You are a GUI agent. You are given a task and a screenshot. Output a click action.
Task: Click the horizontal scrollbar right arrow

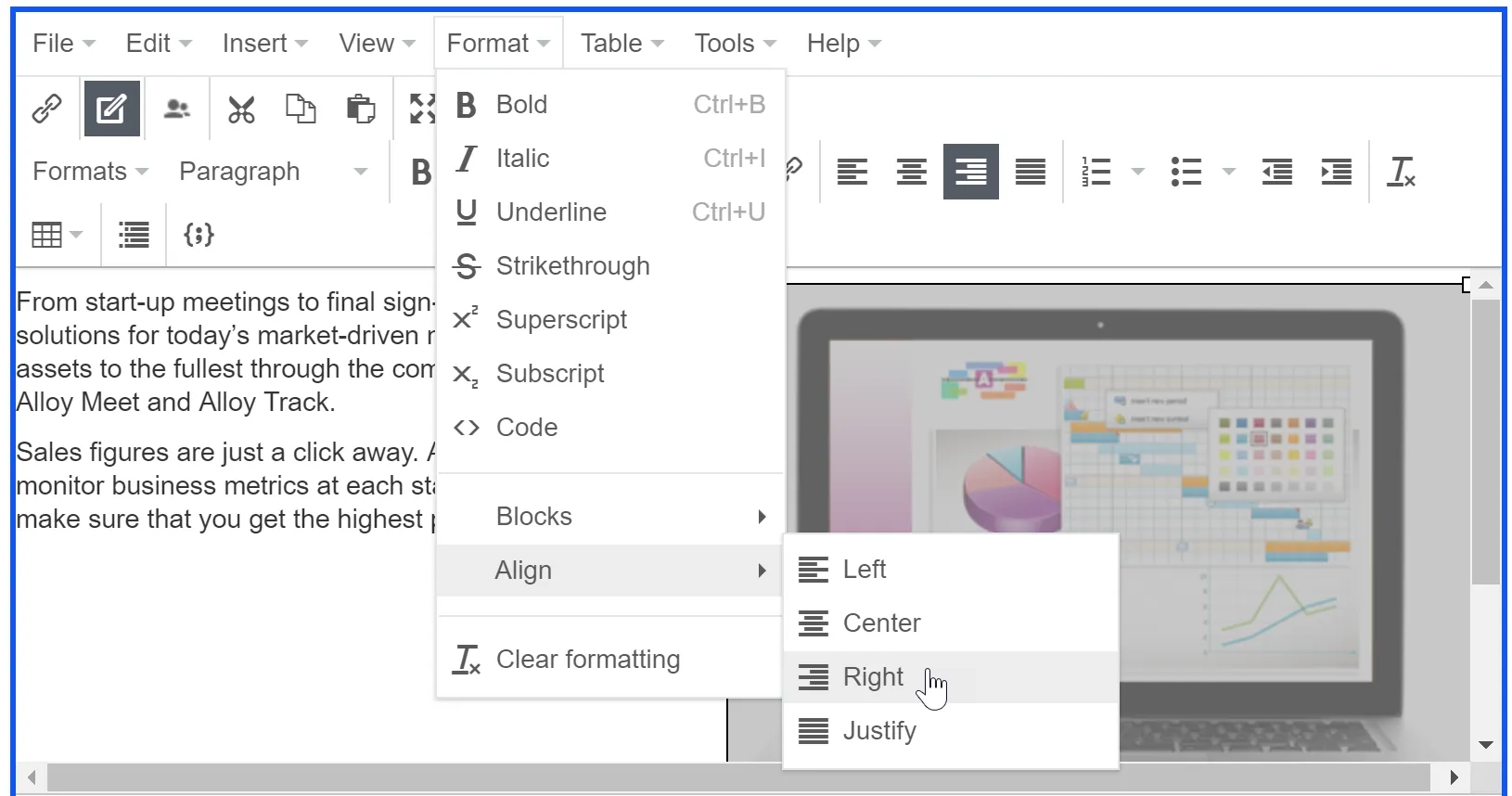1454,777
